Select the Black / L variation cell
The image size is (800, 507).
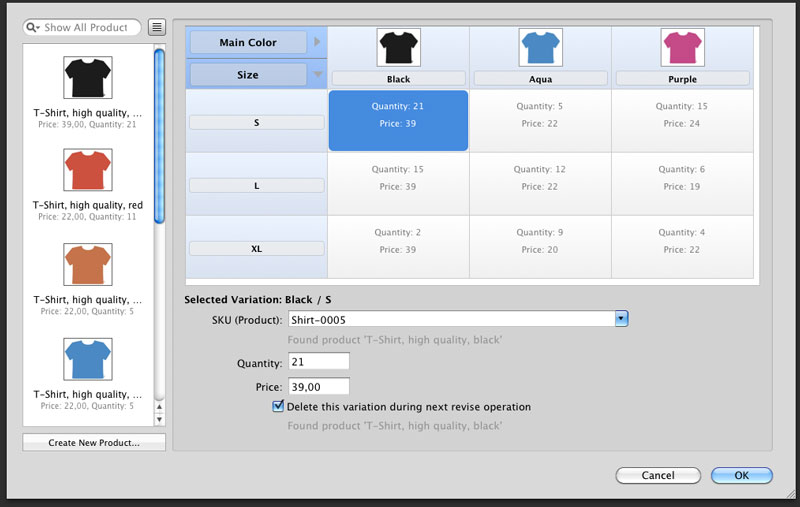pyautogui.click(x=398, y=184)
